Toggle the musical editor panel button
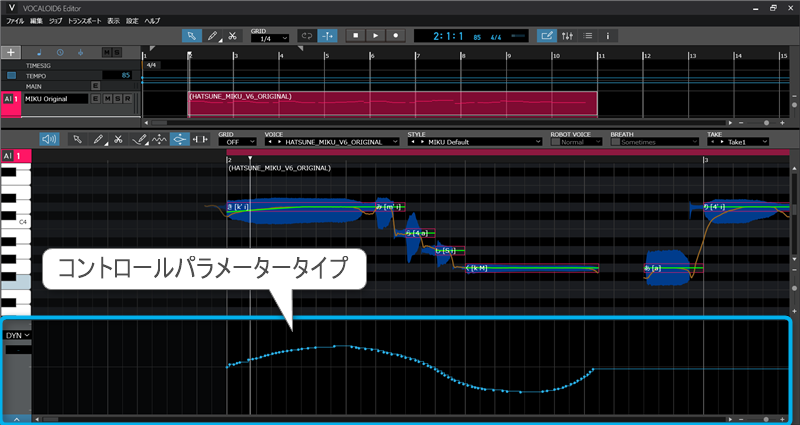Screen dimensions: 800x425 coord(546,36)
